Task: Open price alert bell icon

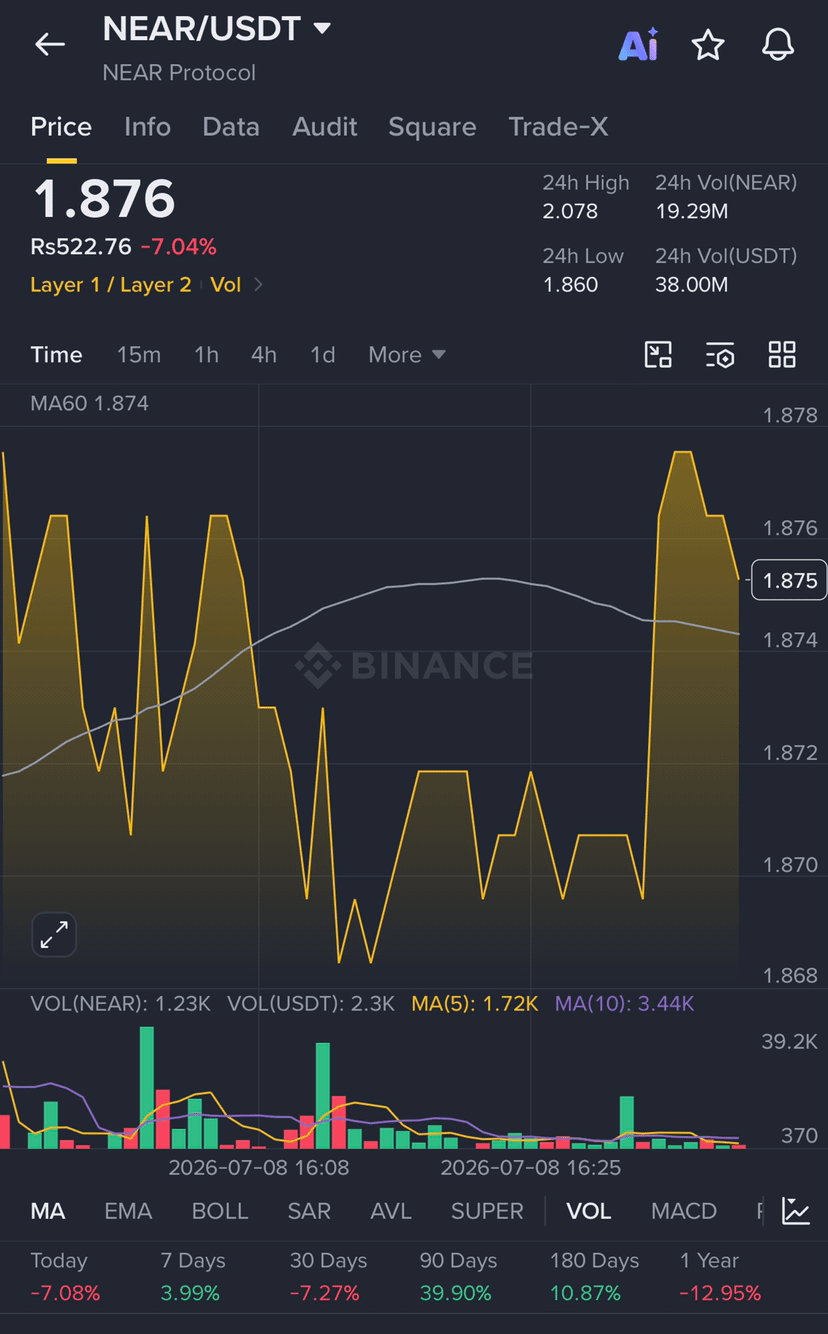Action: pos(778,45)
